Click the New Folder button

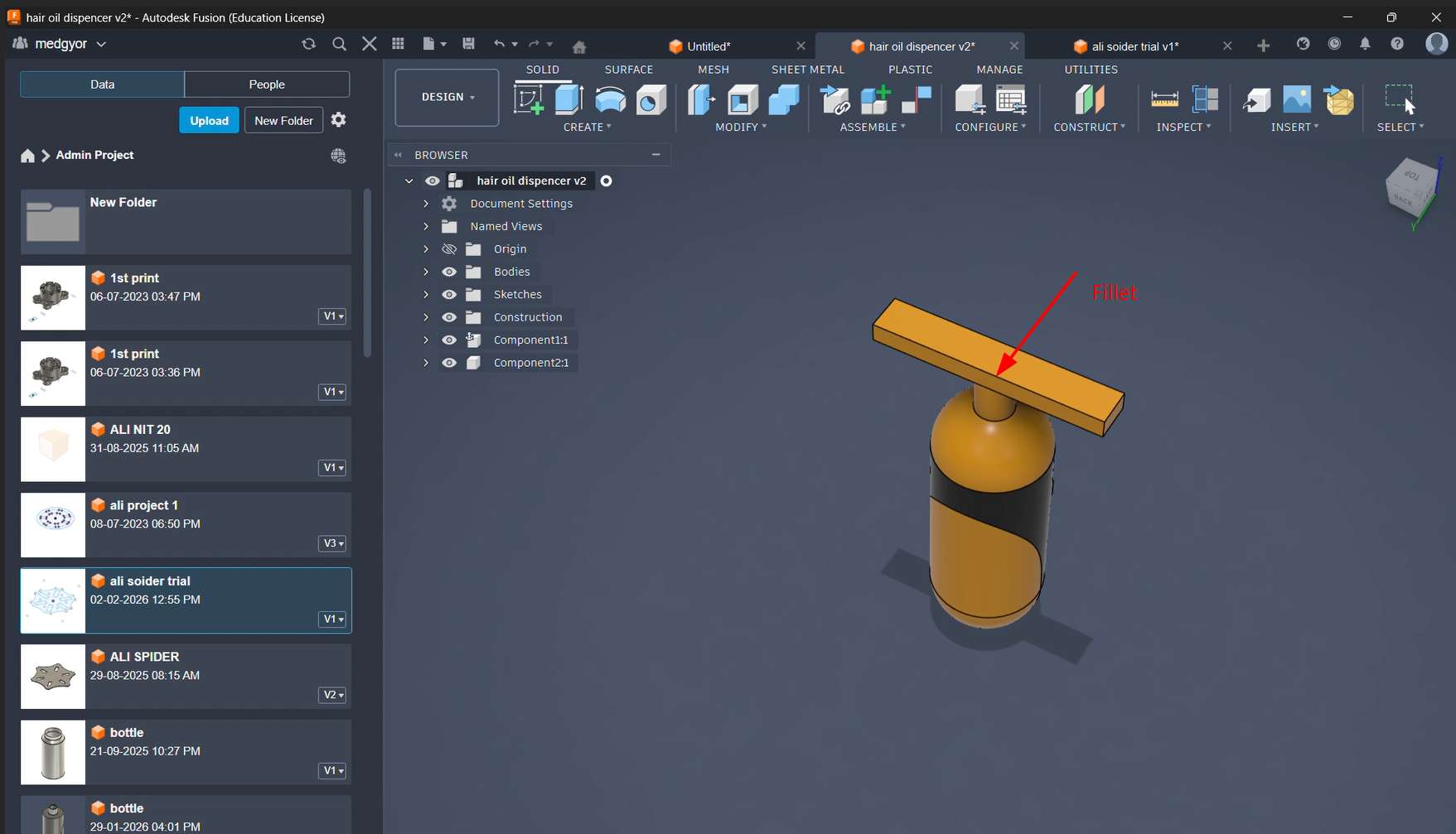pyautogui.click(x=283, y=120)
